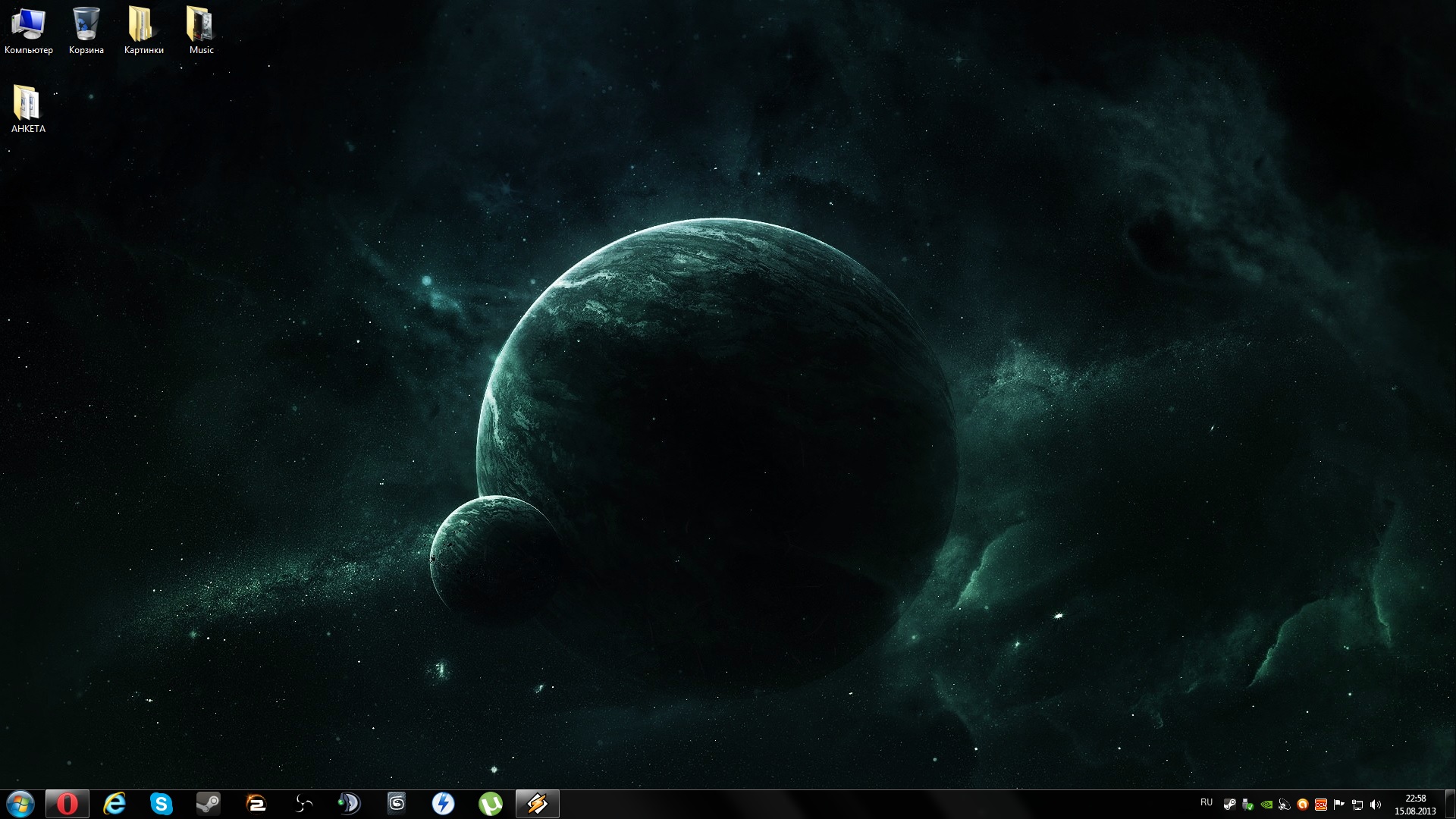Launch 3ds Max from the taskbar
1456x819 pixels.
[x=397, y=804]
